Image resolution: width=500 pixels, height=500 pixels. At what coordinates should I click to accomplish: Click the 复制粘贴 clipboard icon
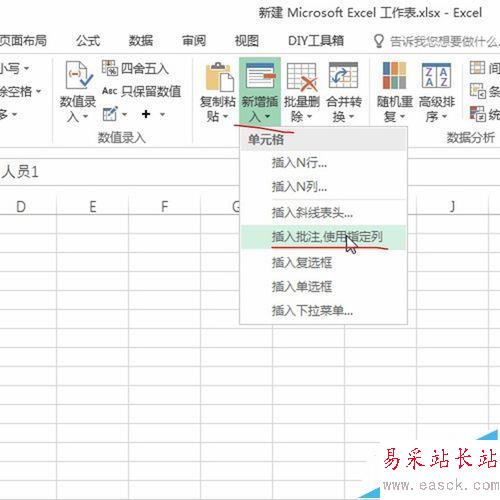pyautogui.click(x=219, y=77)
